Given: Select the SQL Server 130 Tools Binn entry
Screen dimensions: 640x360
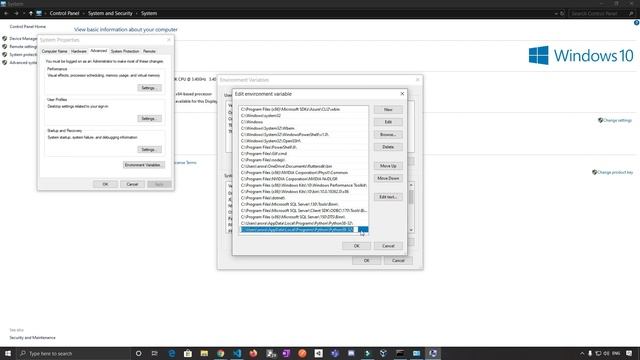Looking at the screenshot, I should (x=304, y=204).
